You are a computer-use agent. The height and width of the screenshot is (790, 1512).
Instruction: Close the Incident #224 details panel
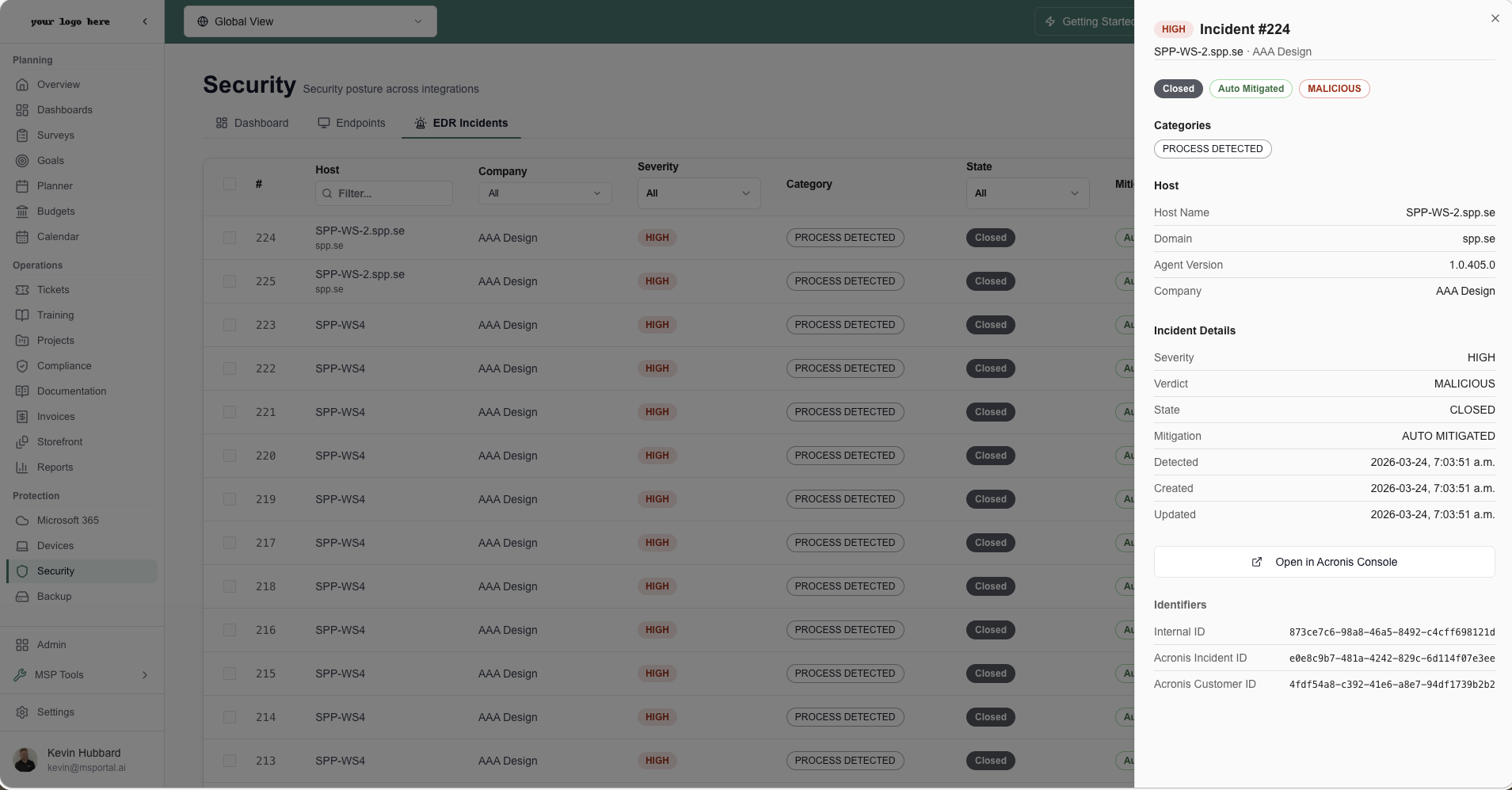click(1495, 18)
